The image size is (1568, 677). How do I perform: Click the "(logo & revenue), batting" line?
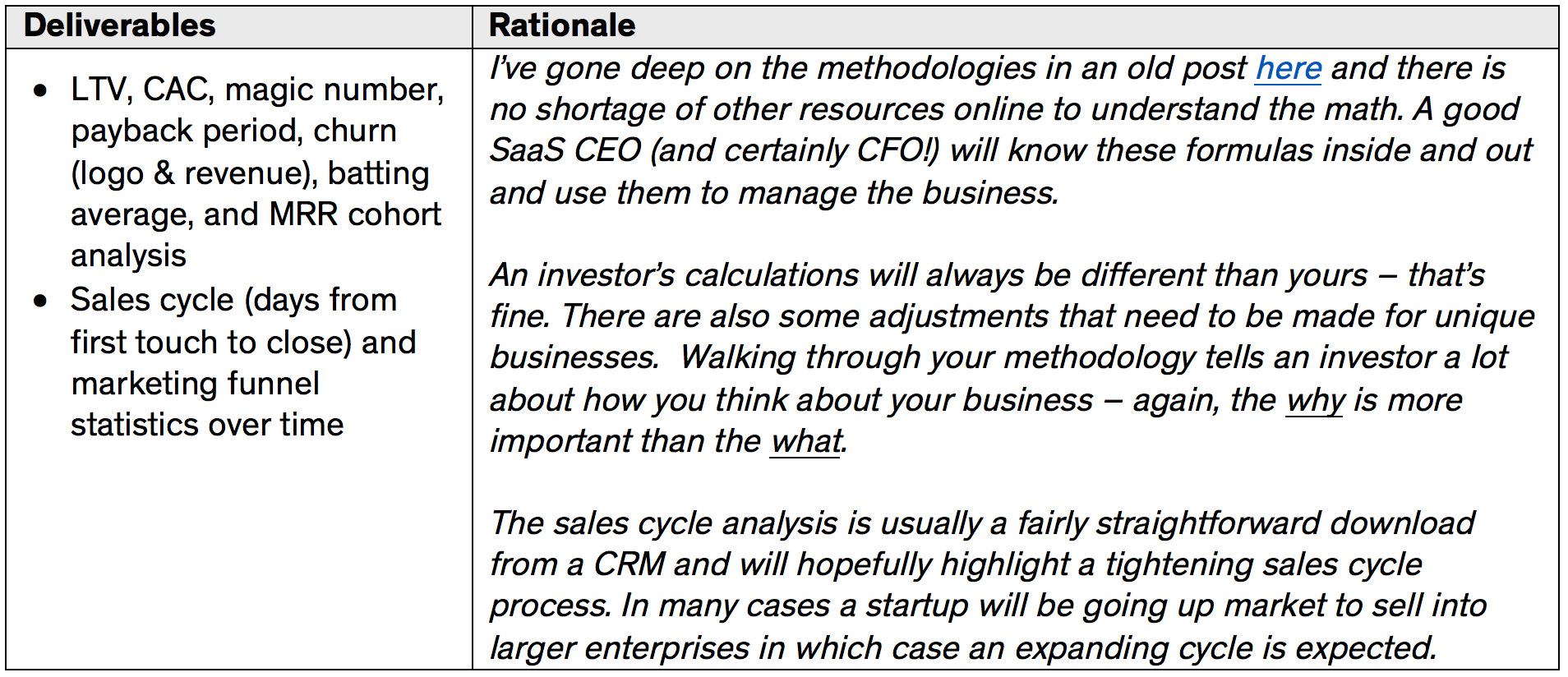(250, 173)
